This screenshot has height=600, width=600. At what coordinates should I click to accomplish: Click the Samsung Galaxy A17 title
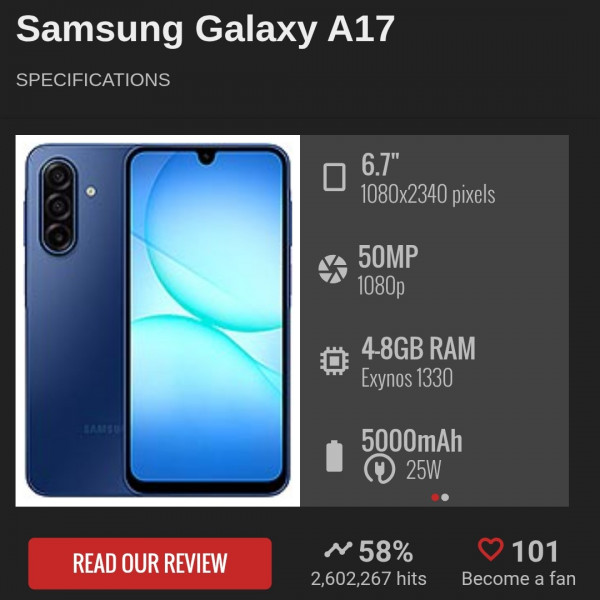coord(205,29)
